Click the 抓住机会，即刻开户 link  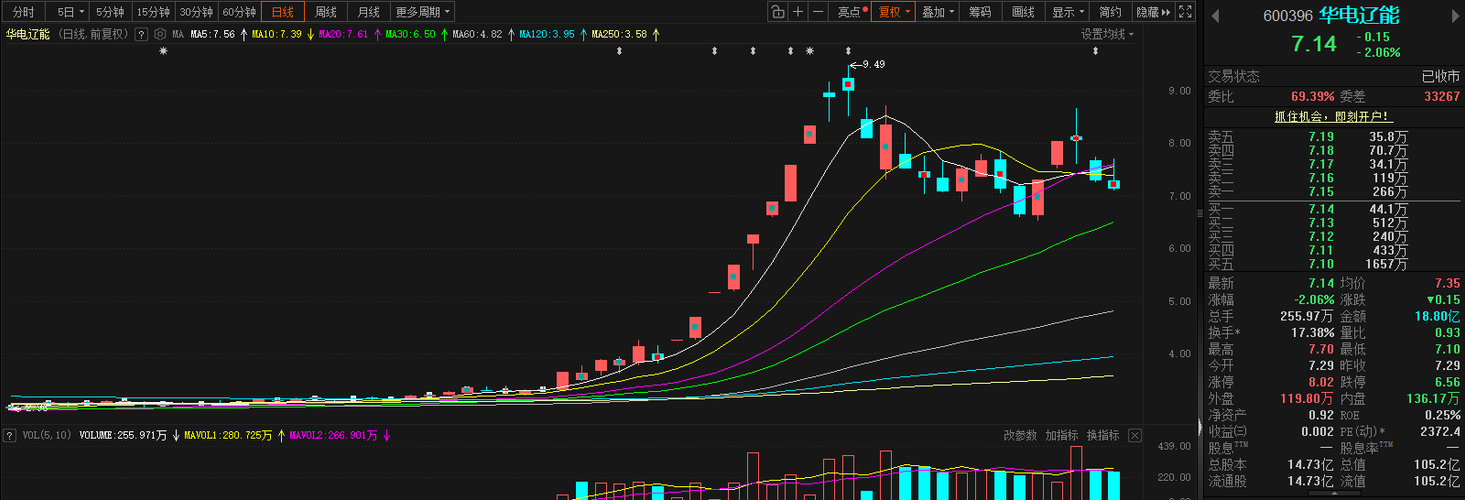(x=1331, y=116)
